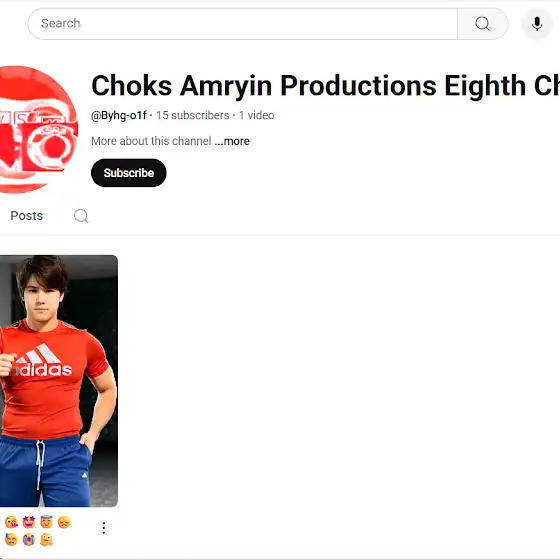The height and width of the screenshot is (560, 560).
Task: Switch to the Posts tab
Action: (x=26, y=216)
